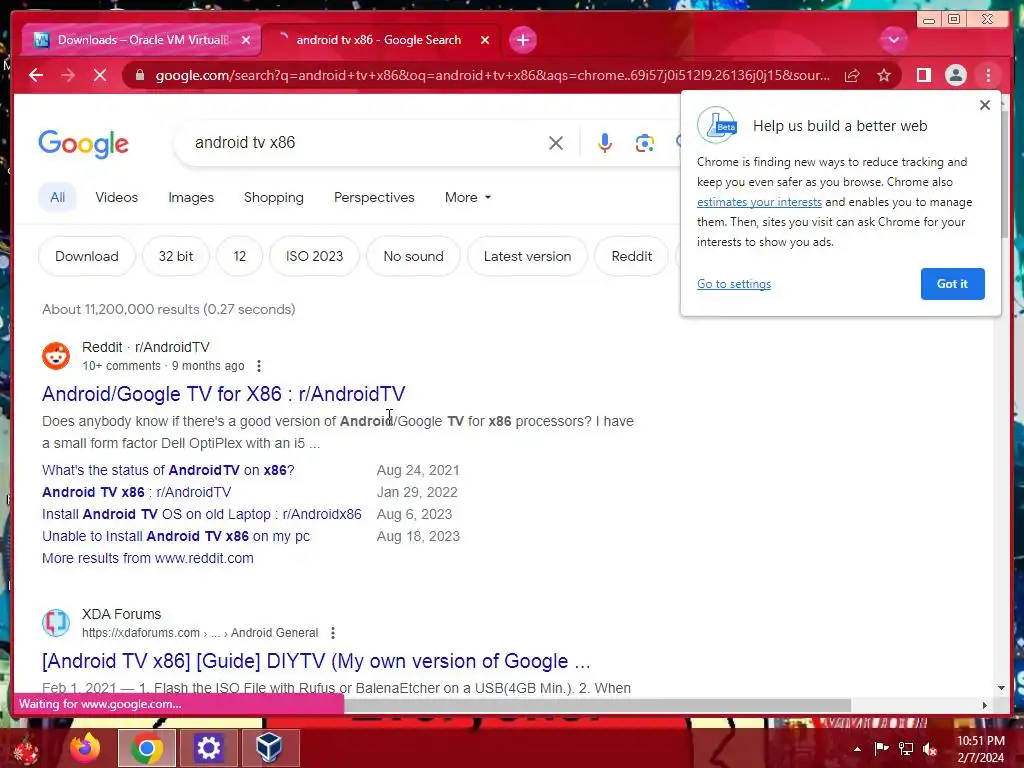Click in the Google search box
The width and height of the screenshot is (1024, 768).
point(366,142)
